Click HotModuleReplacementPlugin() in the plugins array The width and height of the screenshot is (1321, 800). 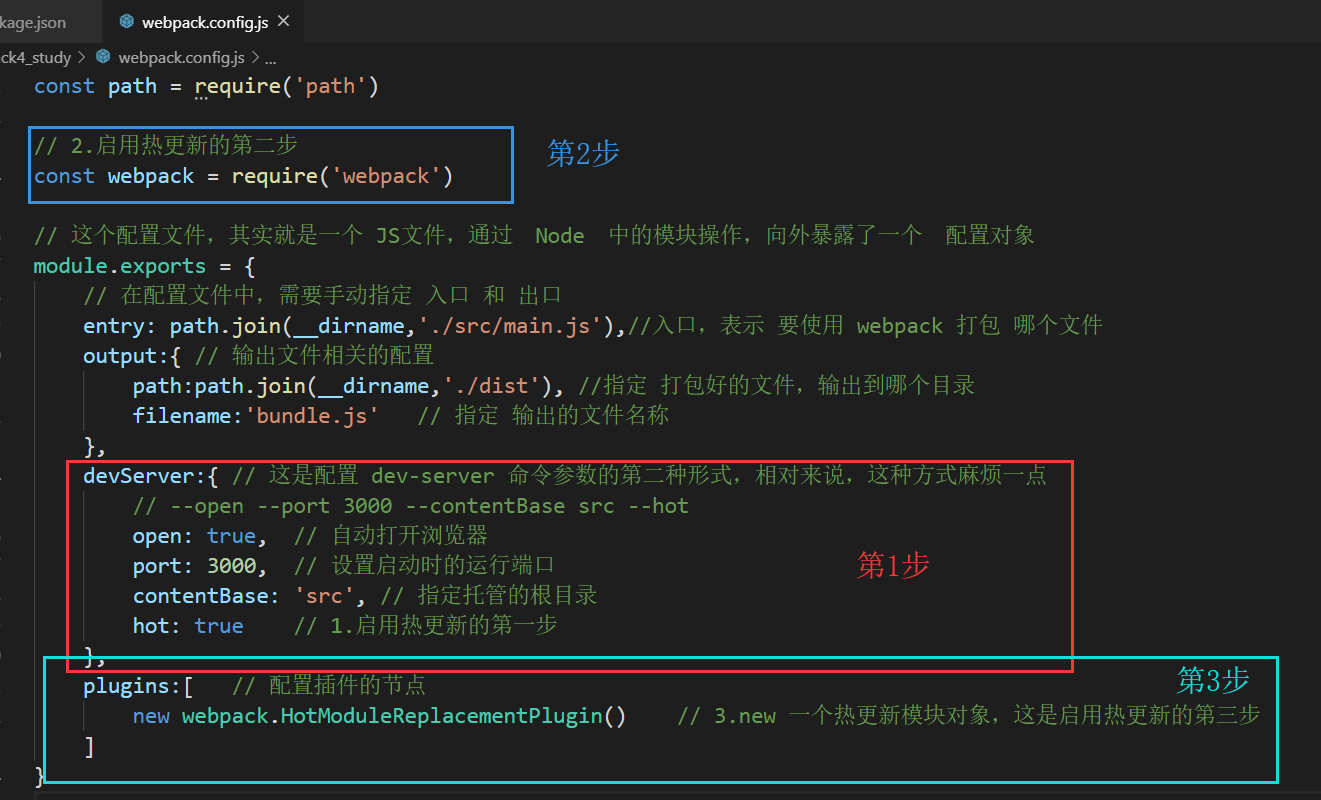click(x=453, y=716)
